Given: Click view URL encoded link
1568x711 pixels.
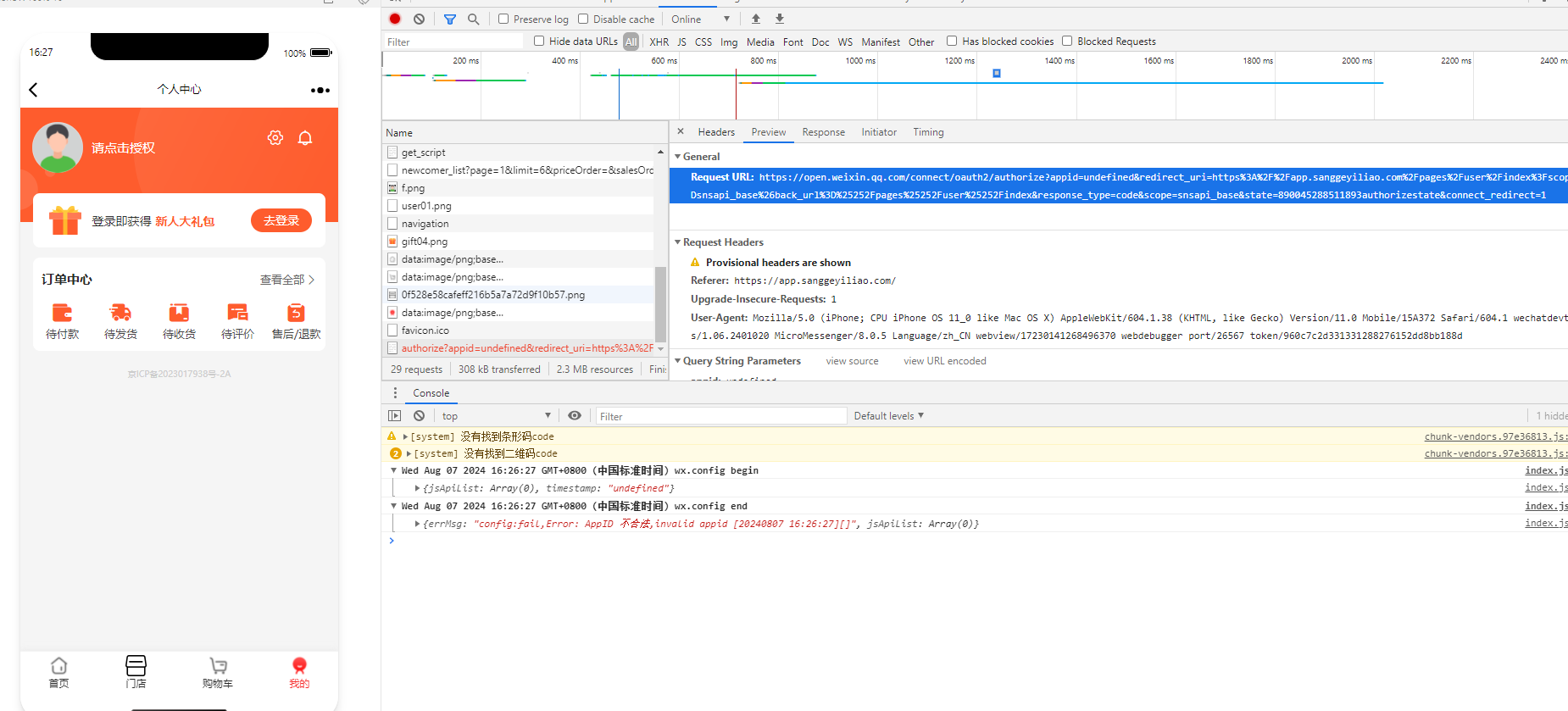Looking at the screenshot, I should [945, 361].
